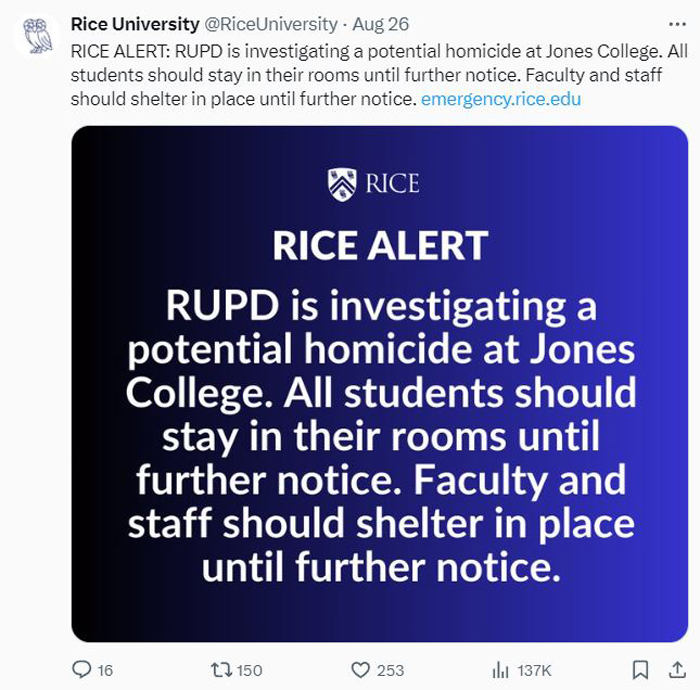
Task: Click the reply count of 16
Action: (105, 670)
